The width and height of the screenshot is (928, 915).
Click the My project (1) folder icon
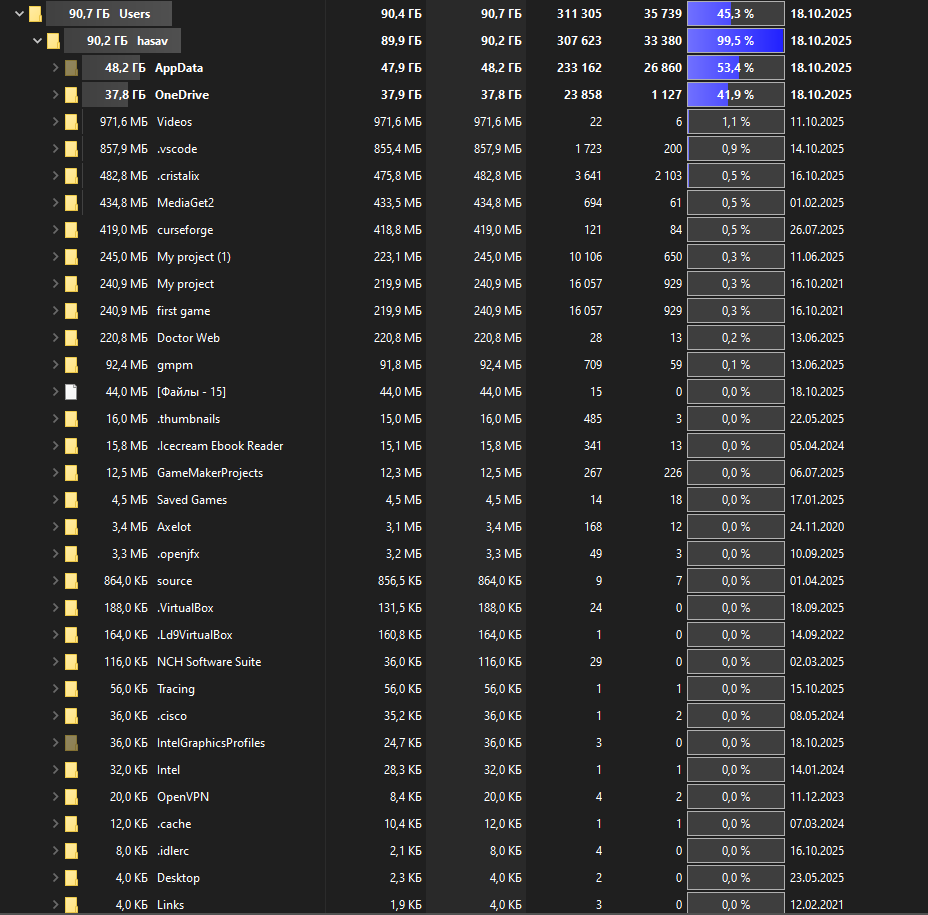coord(71,257)
